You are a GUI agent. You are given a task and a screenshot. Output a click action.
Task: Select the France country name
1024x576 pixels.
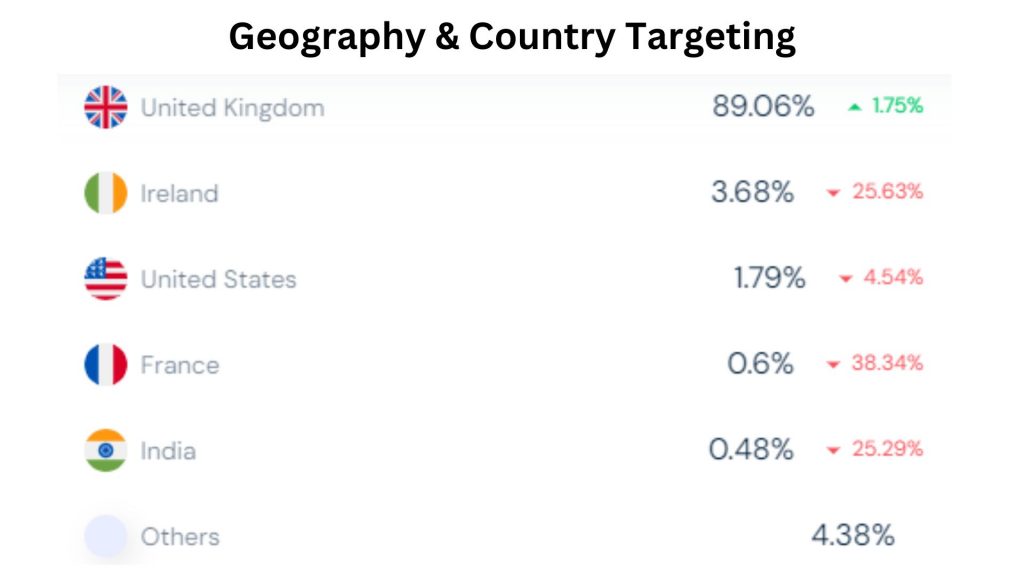[180, 365]
